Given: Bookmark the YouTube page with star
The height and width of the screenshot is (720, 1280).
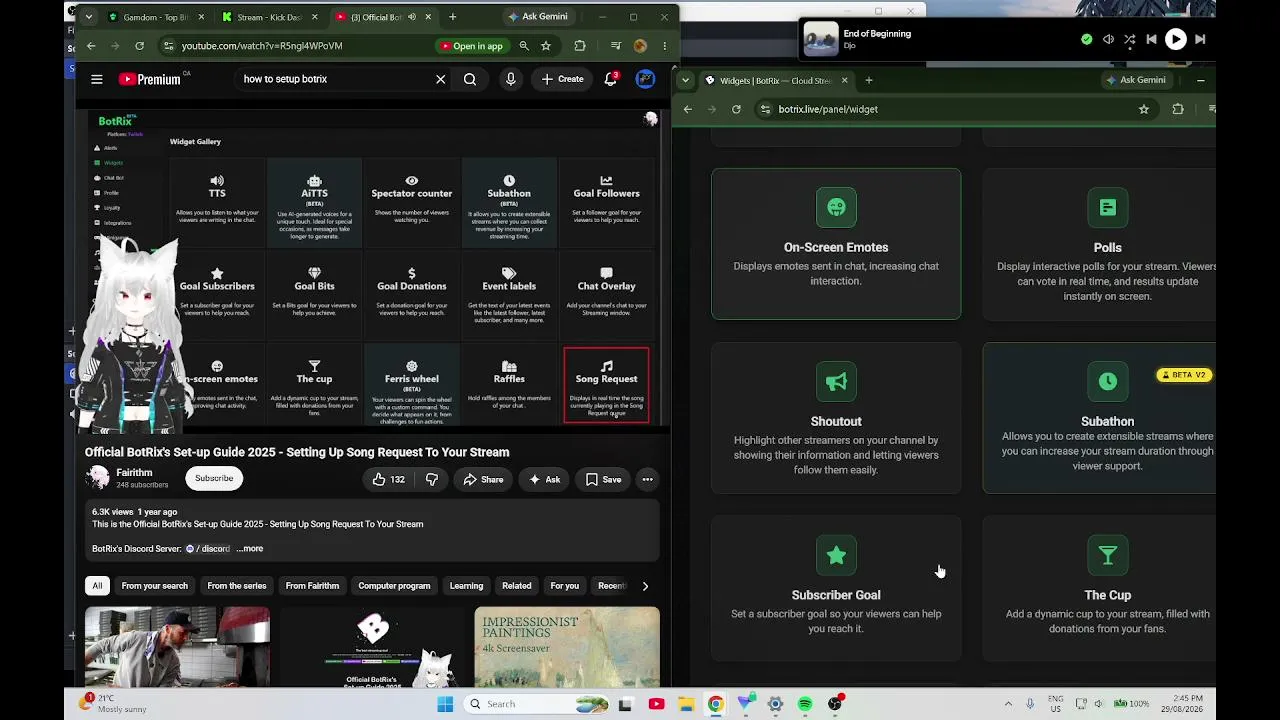Looking at the screenshot, I should tap(546, 46).
